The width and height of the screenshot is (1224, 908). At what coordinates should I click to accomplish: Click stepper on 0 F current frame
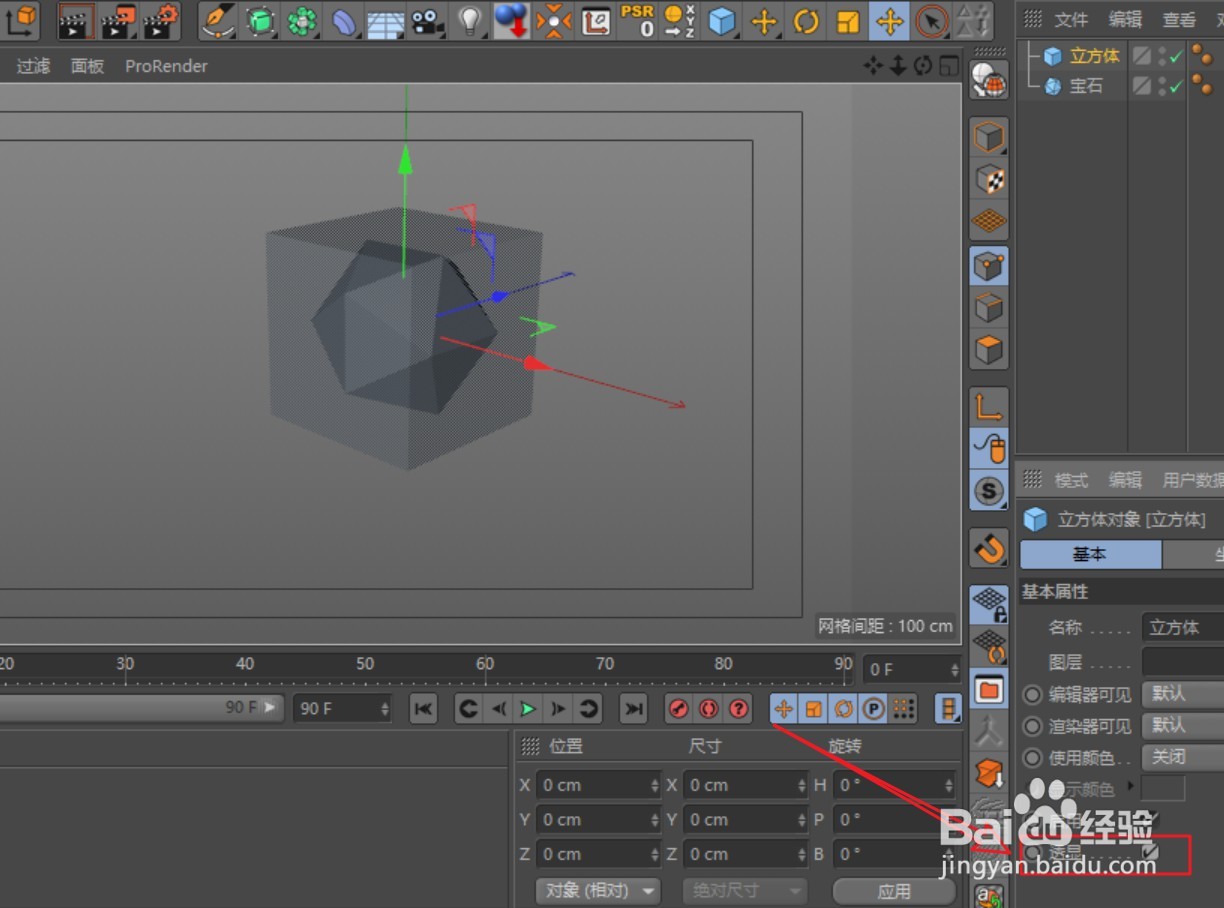point(955,669)
